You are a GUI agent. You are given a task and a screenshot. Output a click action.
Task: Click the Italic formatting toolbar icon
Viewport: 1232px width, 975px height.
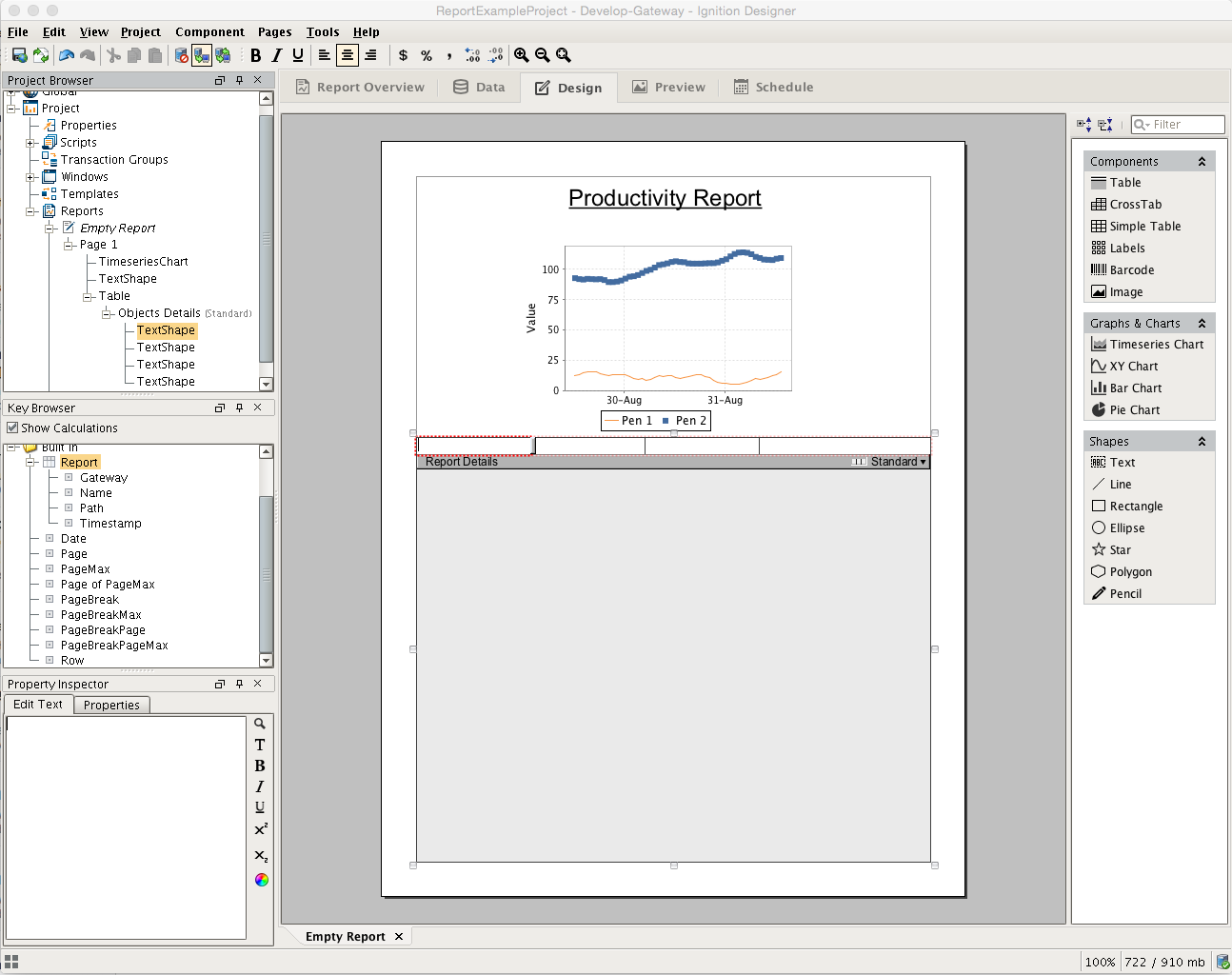tap(276, 55)
